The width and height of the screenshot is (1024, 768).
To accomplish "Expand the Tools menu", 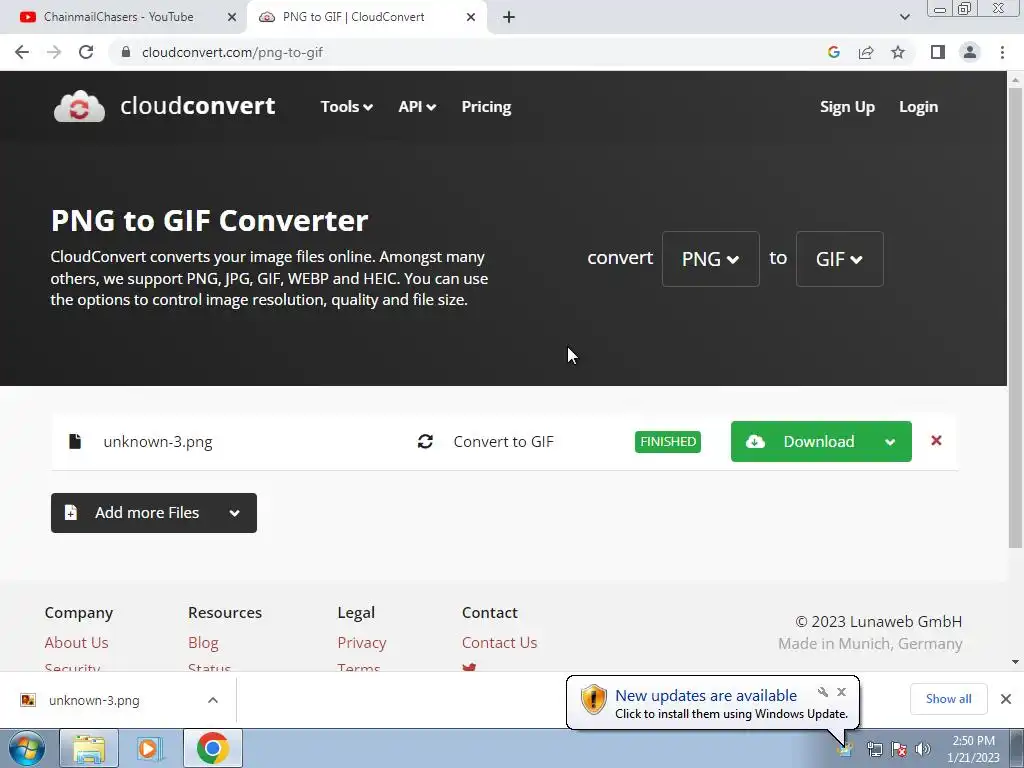I will (346, 106).
